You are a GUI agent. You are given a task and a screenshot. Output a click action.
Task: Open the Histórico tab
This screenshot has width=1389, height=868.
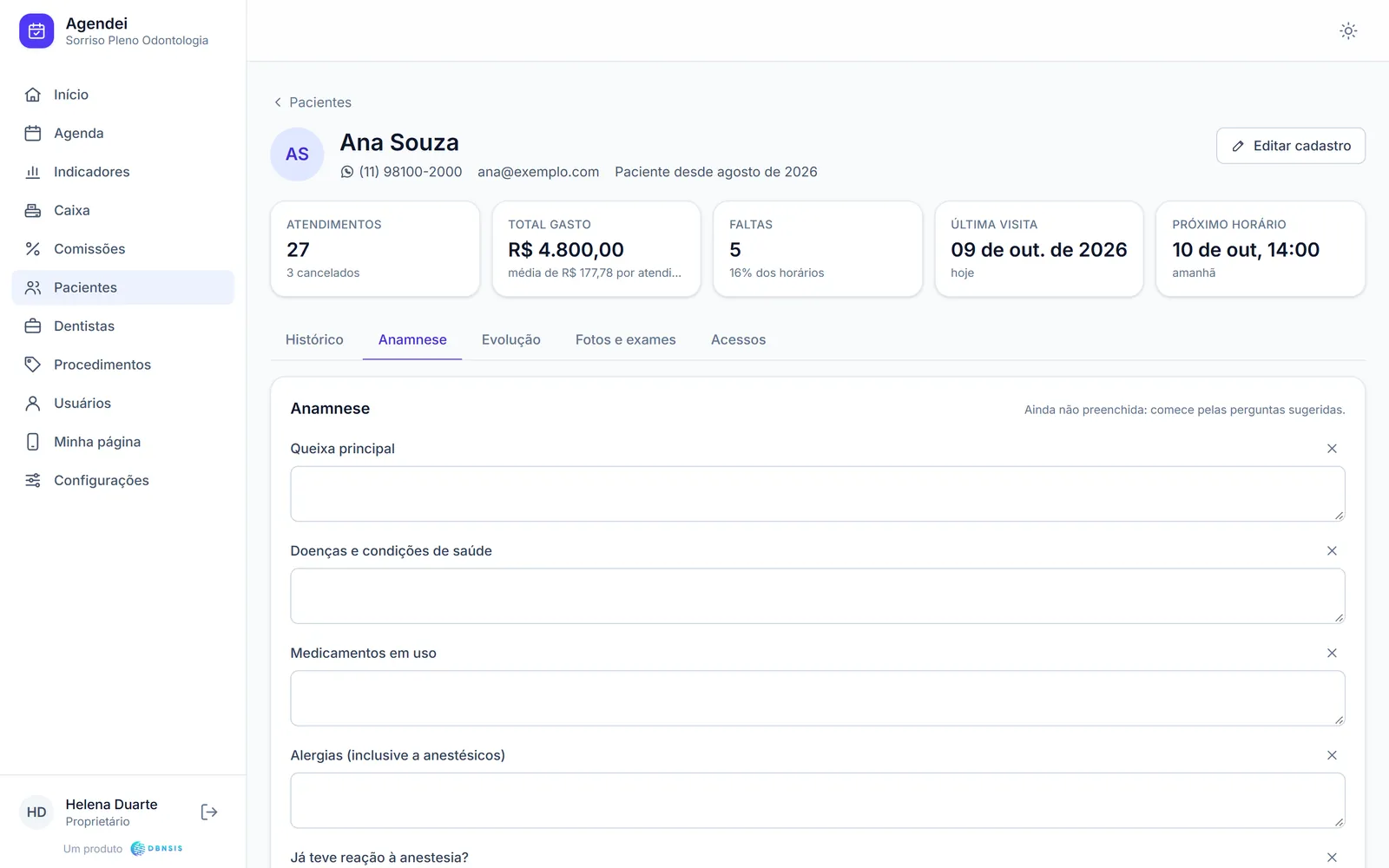(314, 339)
